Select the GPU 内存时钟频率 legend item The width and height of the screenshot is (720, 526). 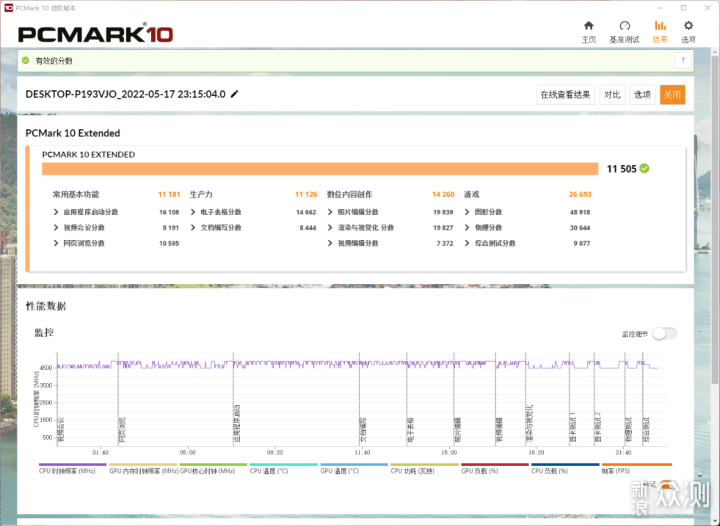tap(143, 471)
